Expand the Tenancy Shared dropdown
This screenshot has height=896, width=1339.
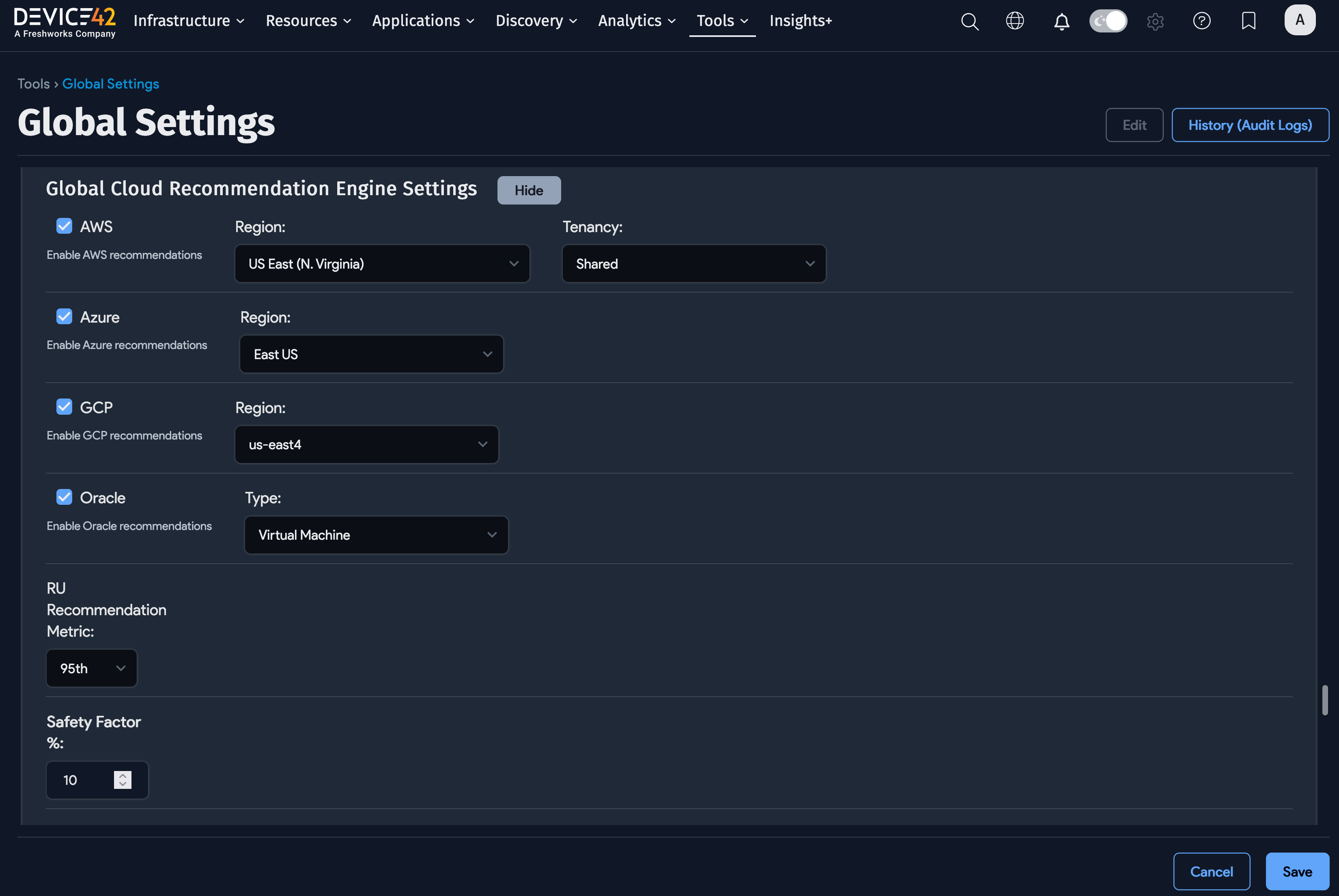pyautogui.click(x=693, y=263)
